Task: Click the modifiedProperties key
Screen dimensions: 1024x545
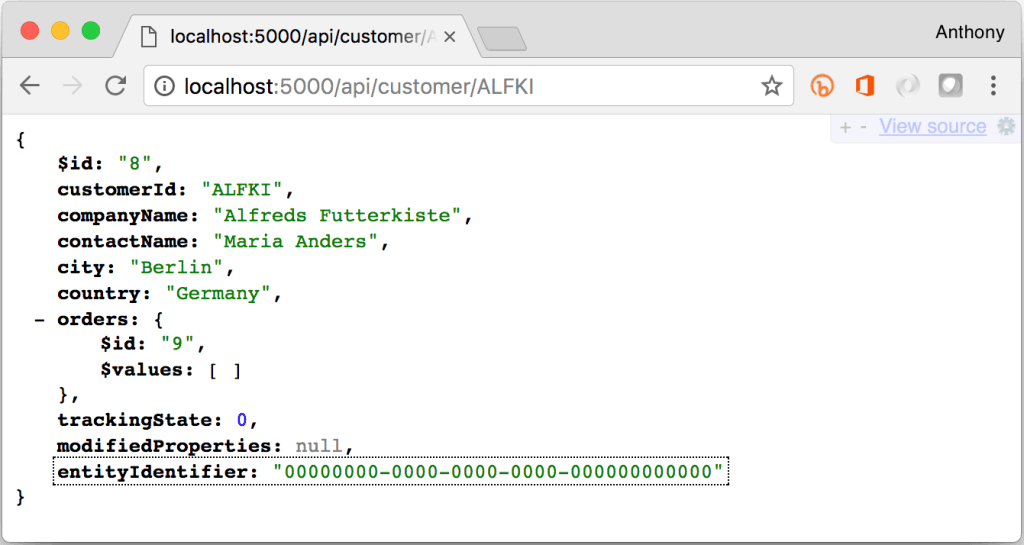Action: click(x=163, y=446)
